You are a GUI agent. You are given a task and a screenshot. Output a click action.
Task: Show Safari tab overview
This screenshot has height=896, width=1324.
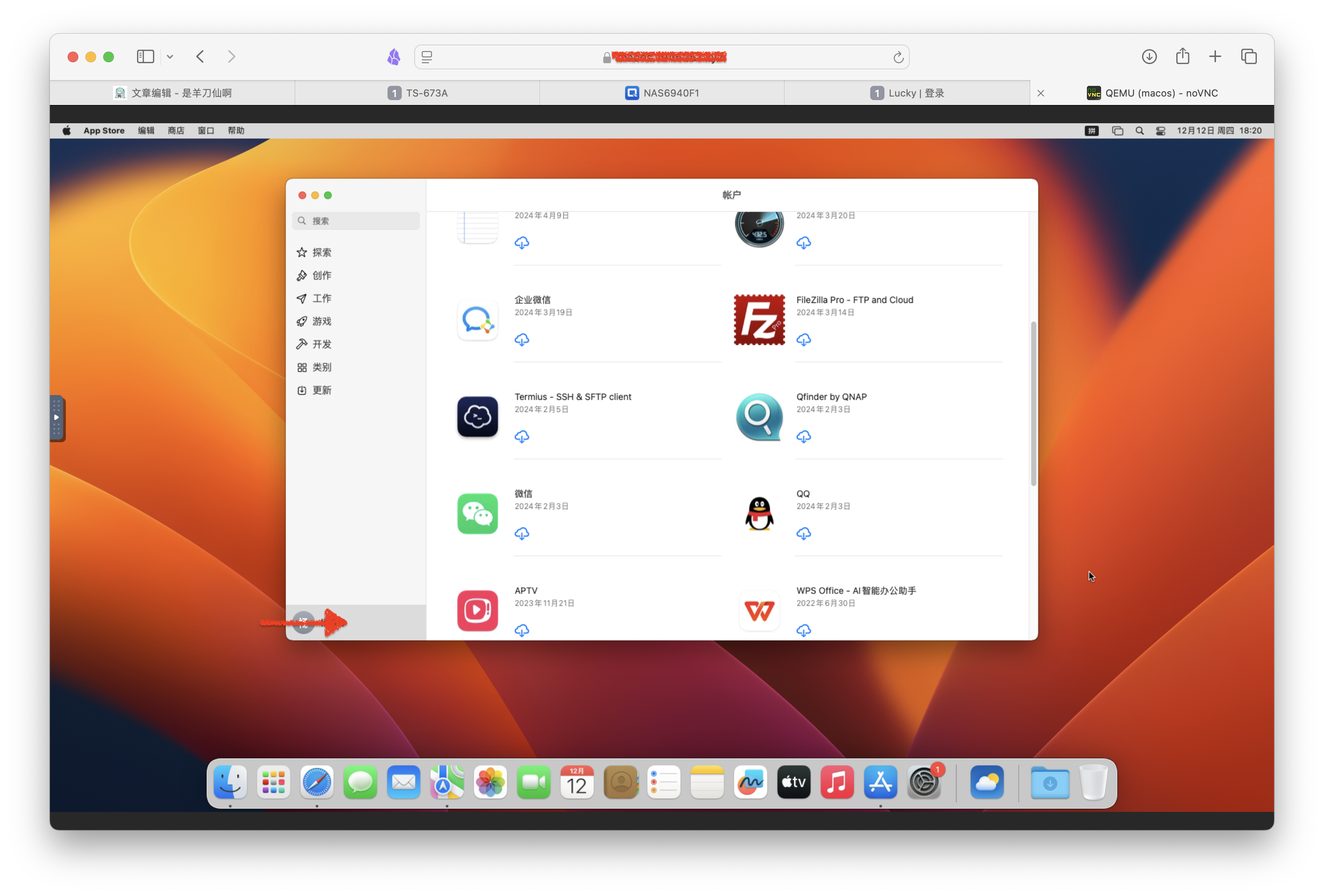pos(1248,57)
